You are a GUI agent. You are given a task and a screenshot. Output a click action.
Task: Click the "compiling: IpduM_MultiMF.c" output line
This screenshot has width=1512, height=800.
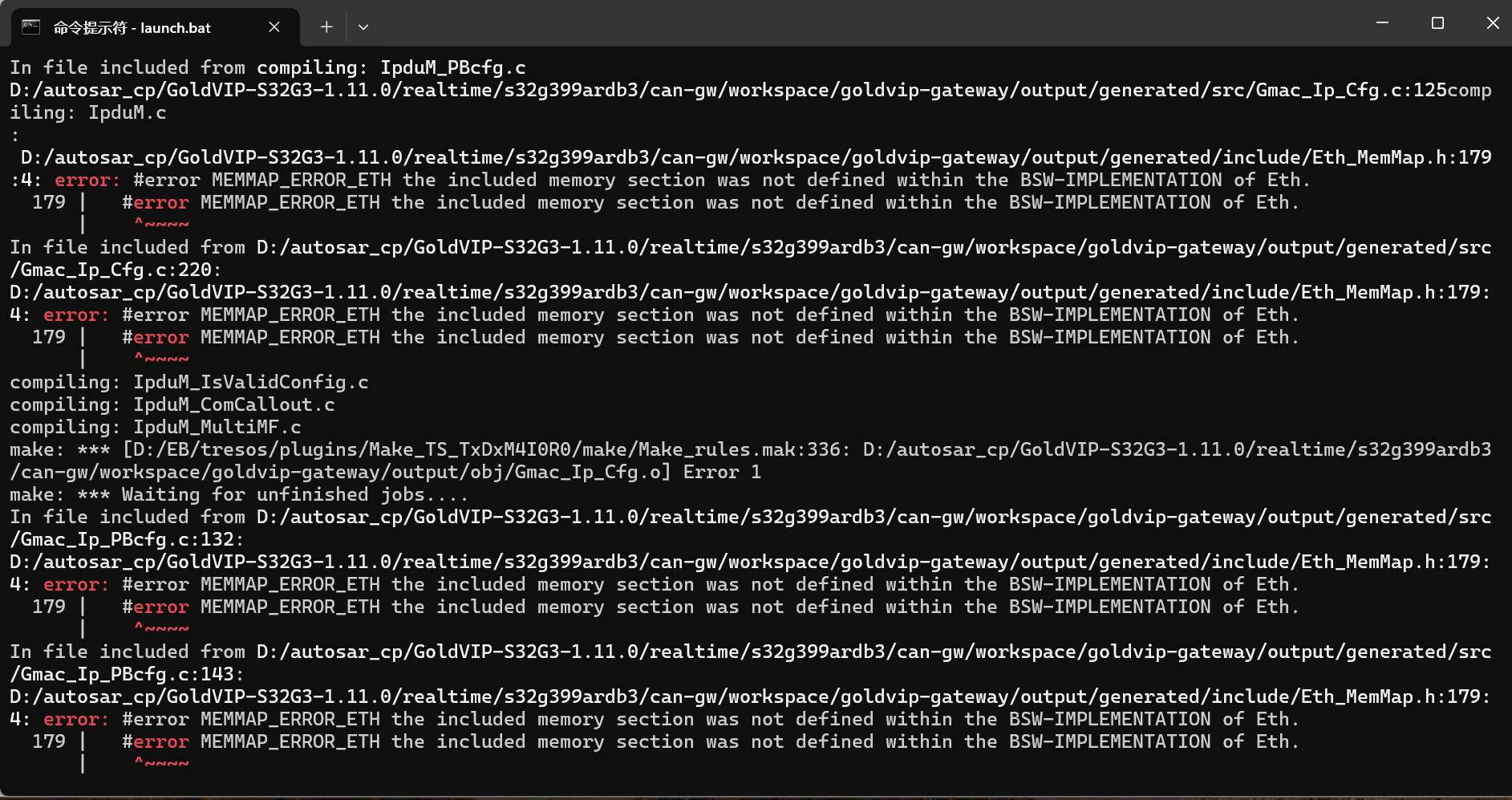click(156, 428)
